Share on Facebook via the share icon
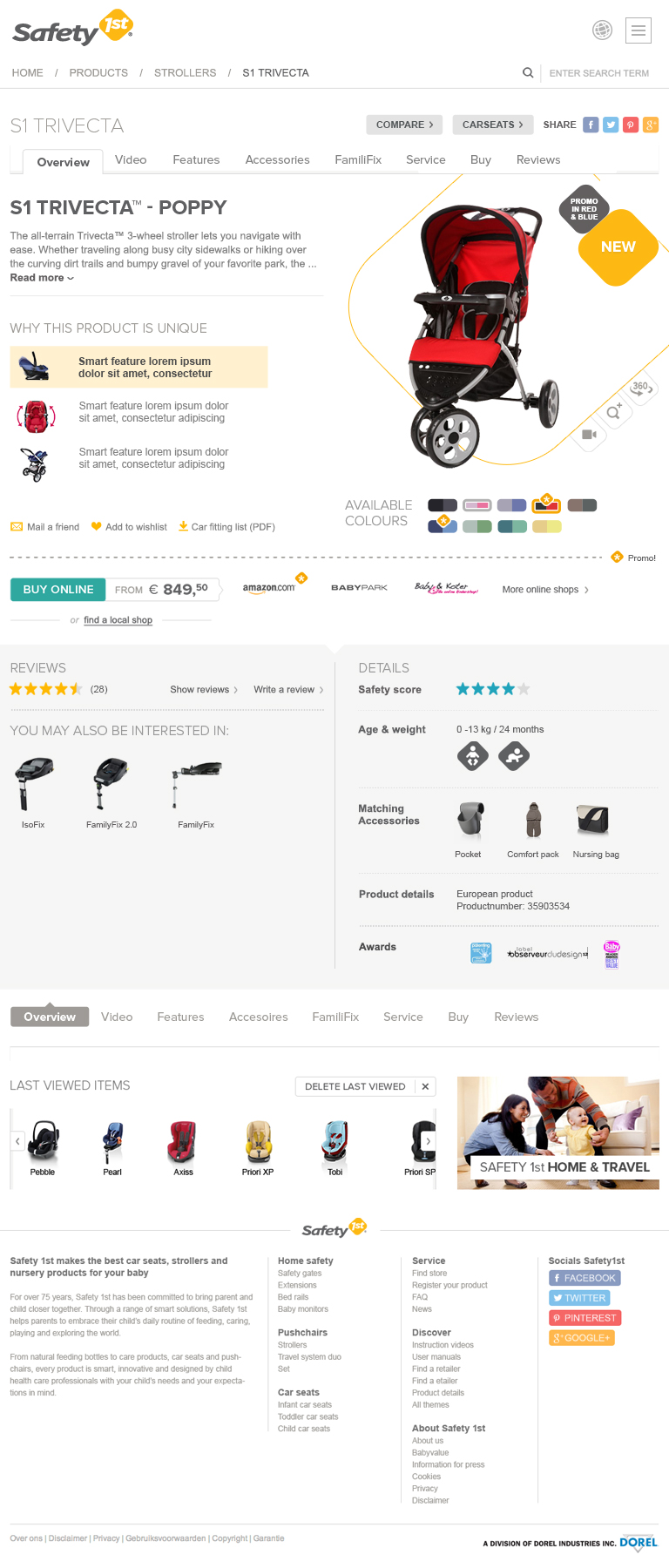This screenshot has width=669, height=1568. coord(591,125)
